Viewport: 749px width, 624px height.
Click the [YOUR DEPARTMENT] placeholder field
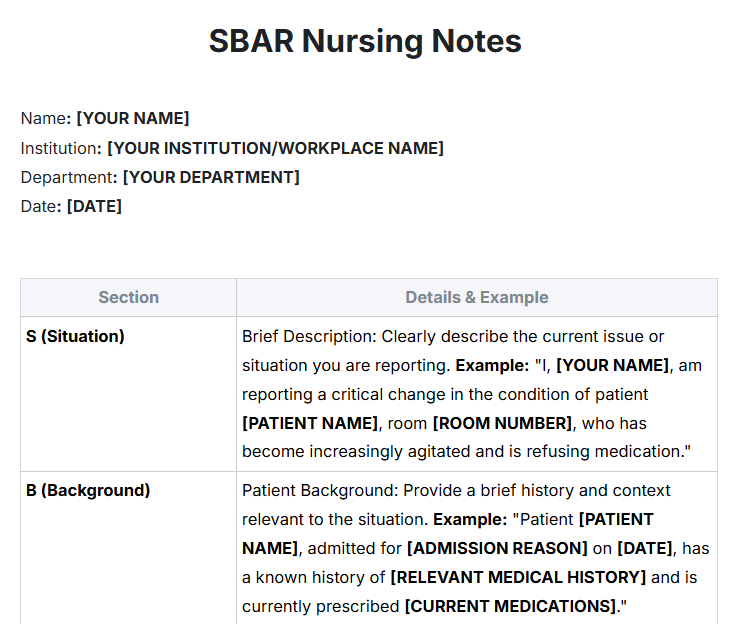[211, 177]
